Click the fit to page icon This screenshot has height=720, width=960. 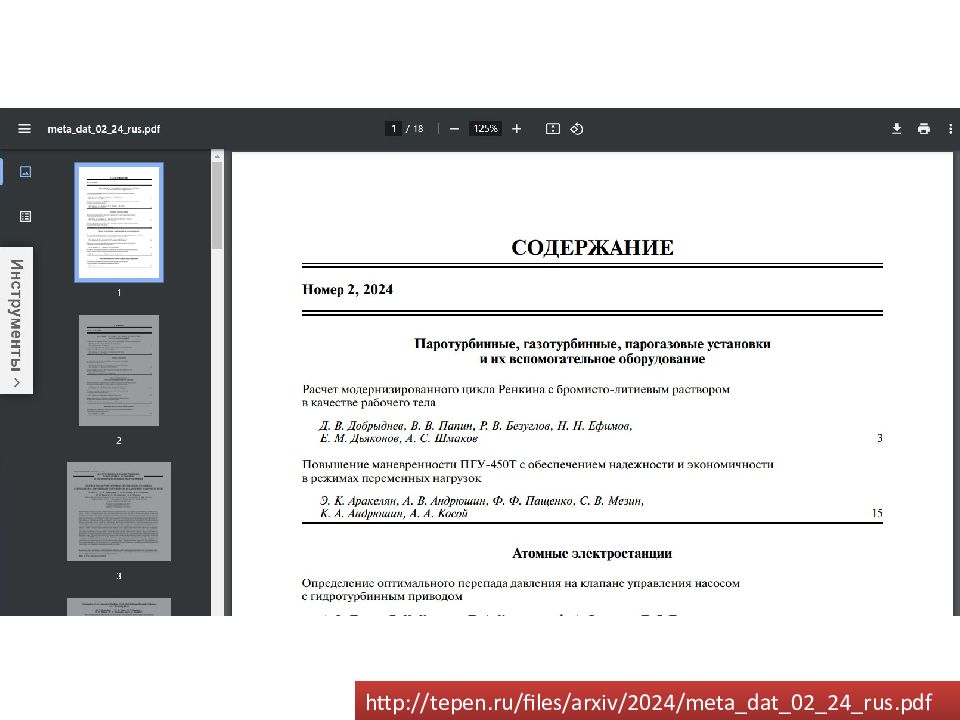[x=552, y=129]
